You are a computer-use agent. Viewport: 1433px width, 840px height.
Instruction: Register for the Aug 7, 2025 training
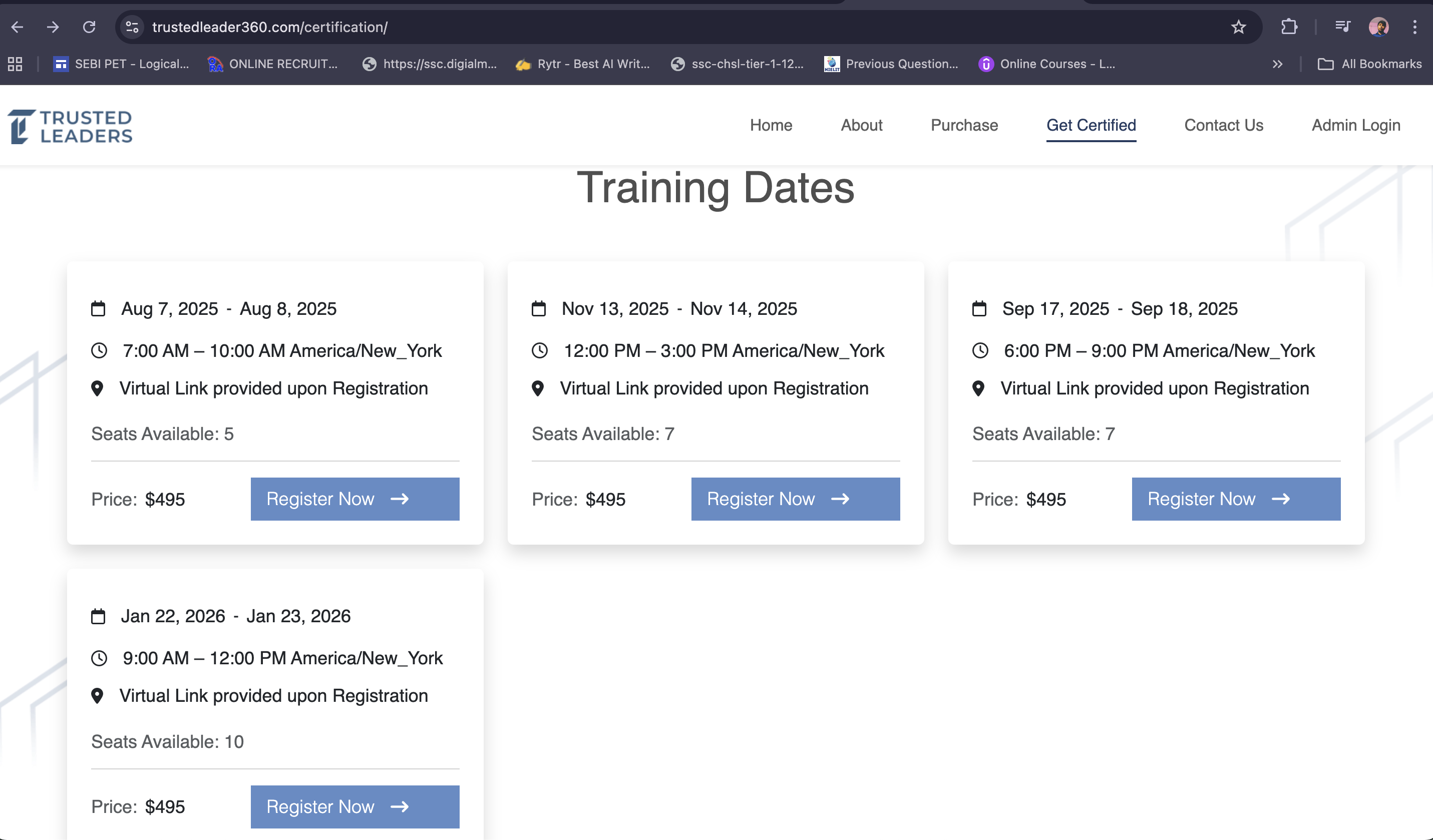tap(355, 499)
